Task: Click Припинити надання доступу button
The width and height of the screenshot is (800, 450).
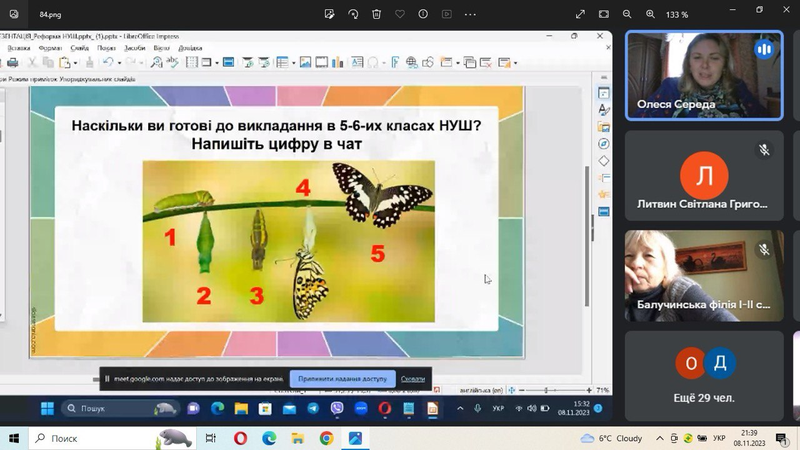Action: 342,379
